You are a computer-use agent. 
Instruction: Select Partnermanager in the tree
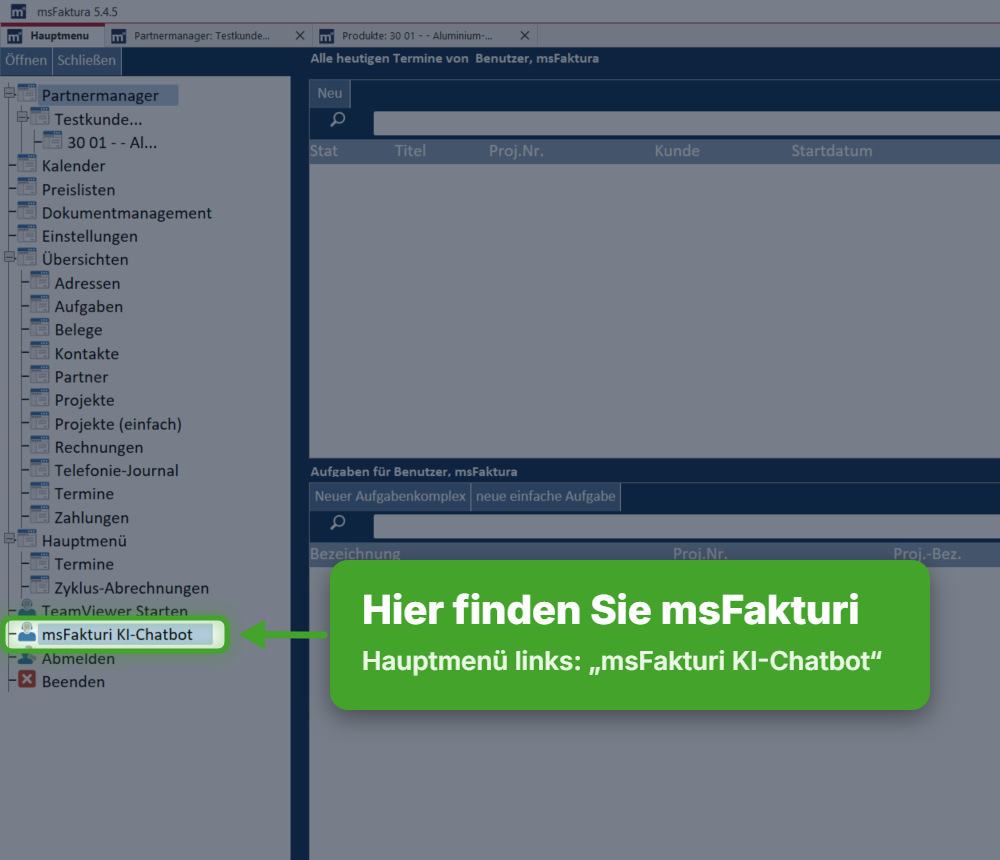[100, 96]
